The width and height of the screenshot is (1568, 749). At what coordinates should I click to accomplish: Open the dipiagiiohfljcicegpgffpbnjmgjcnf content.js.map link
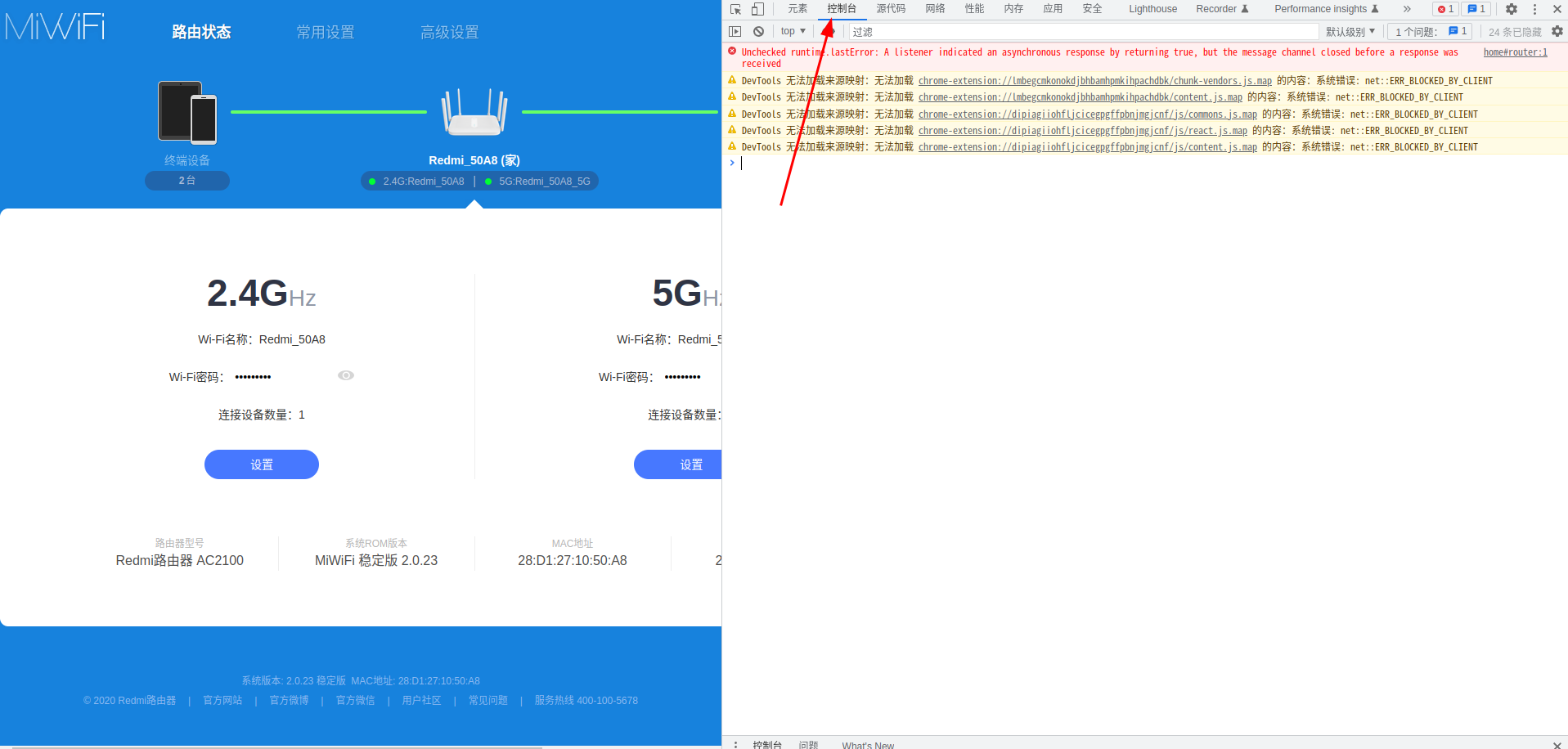(x=1088, y=147)
